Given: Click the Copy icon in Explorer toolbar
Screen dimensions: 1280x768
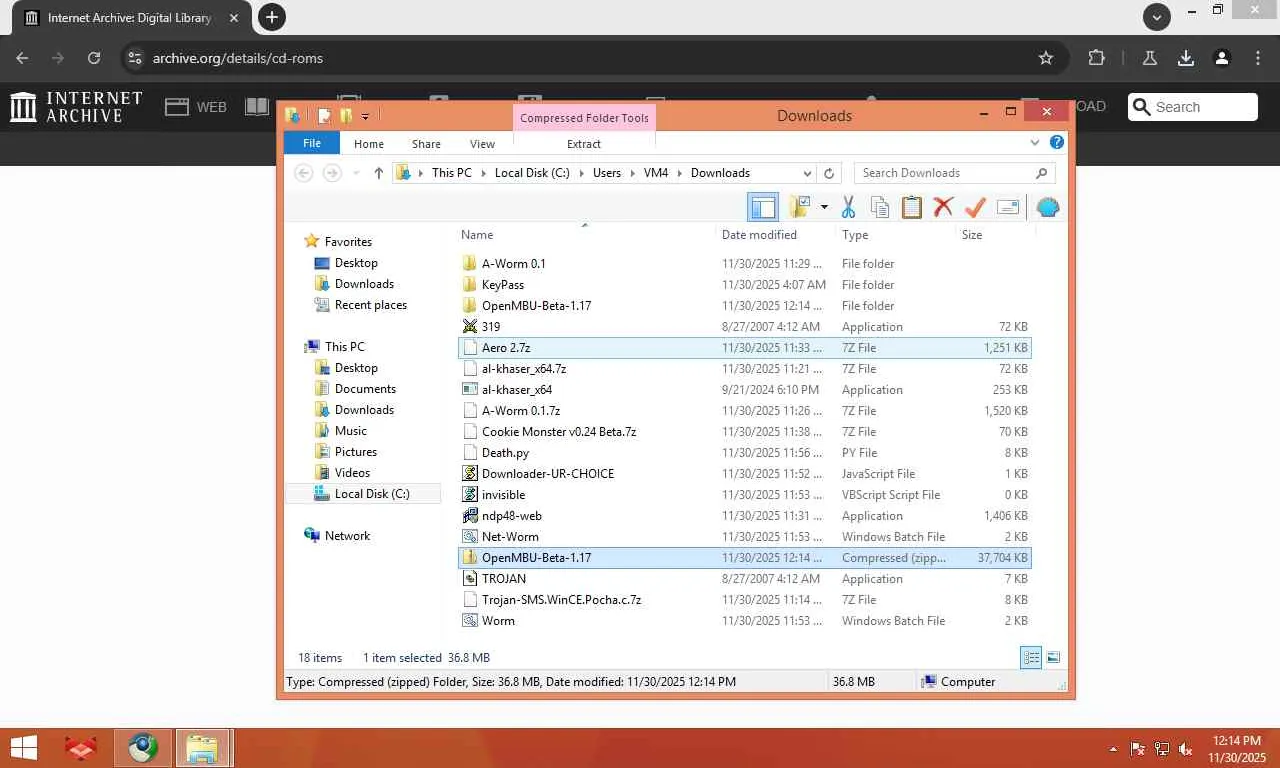Looking at the screenshot, I should point(880,207).
